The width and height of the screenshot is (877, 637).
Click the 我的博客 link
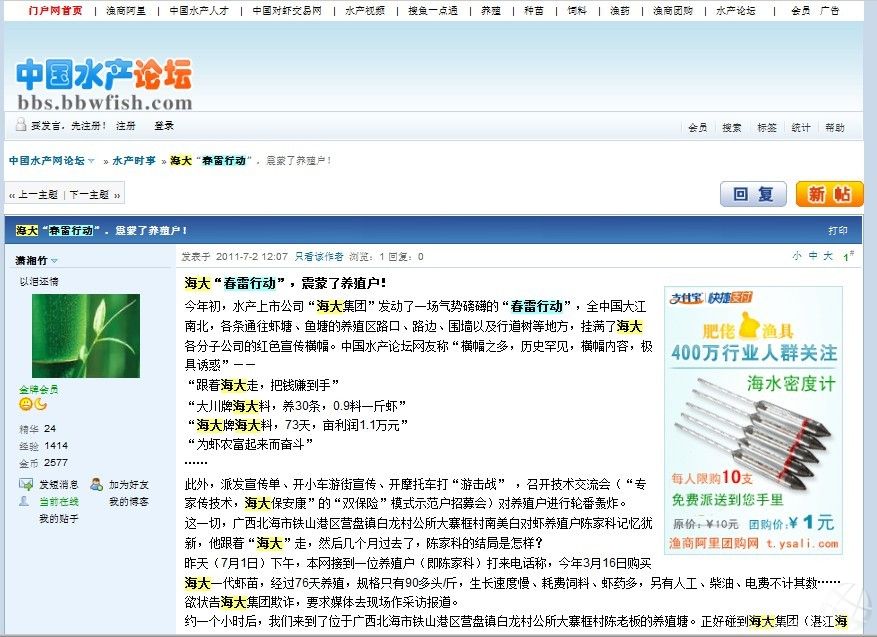[129, 502]
